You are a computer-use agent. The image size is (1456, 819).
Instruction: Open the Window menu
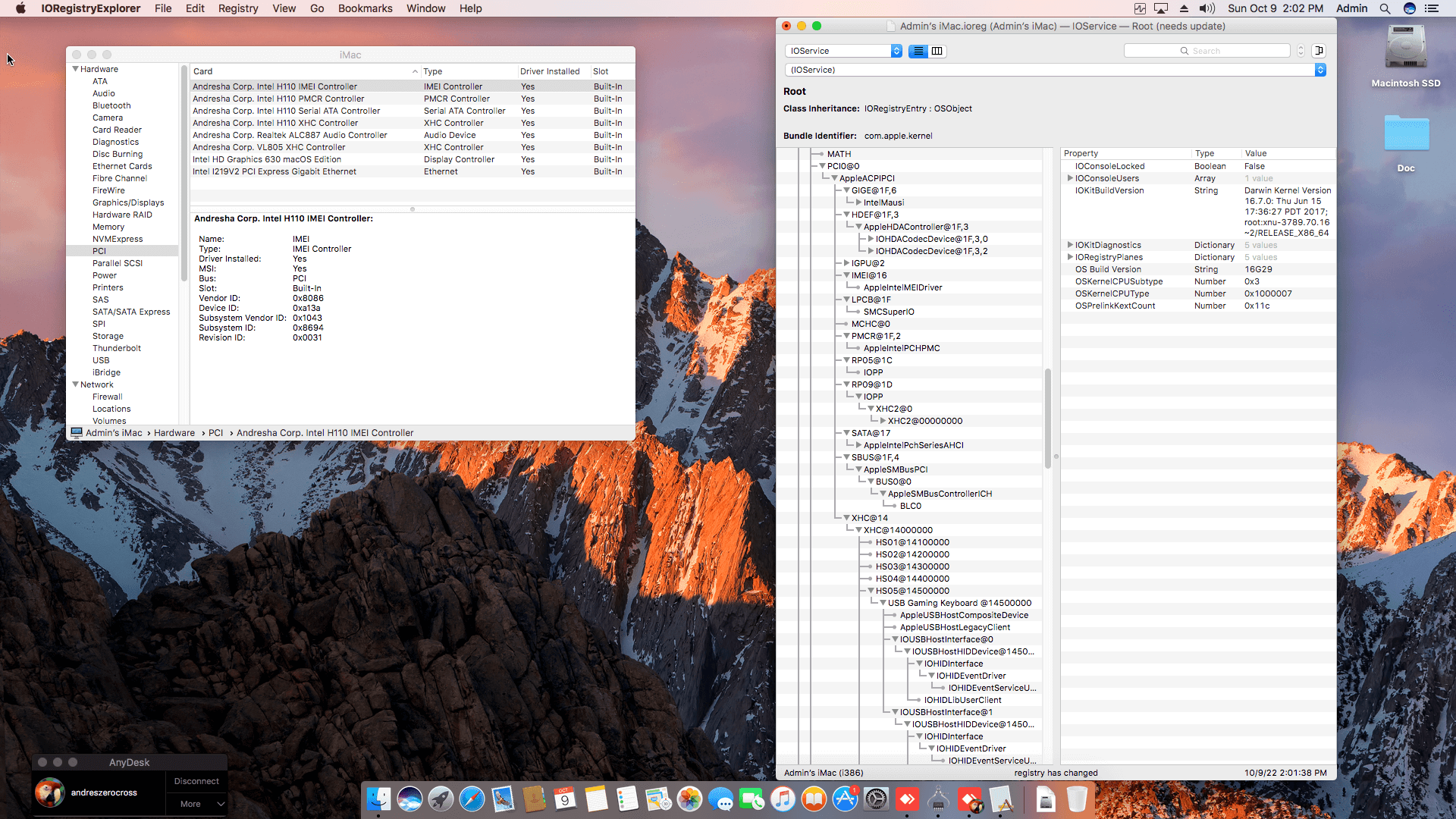click(426, 8)
